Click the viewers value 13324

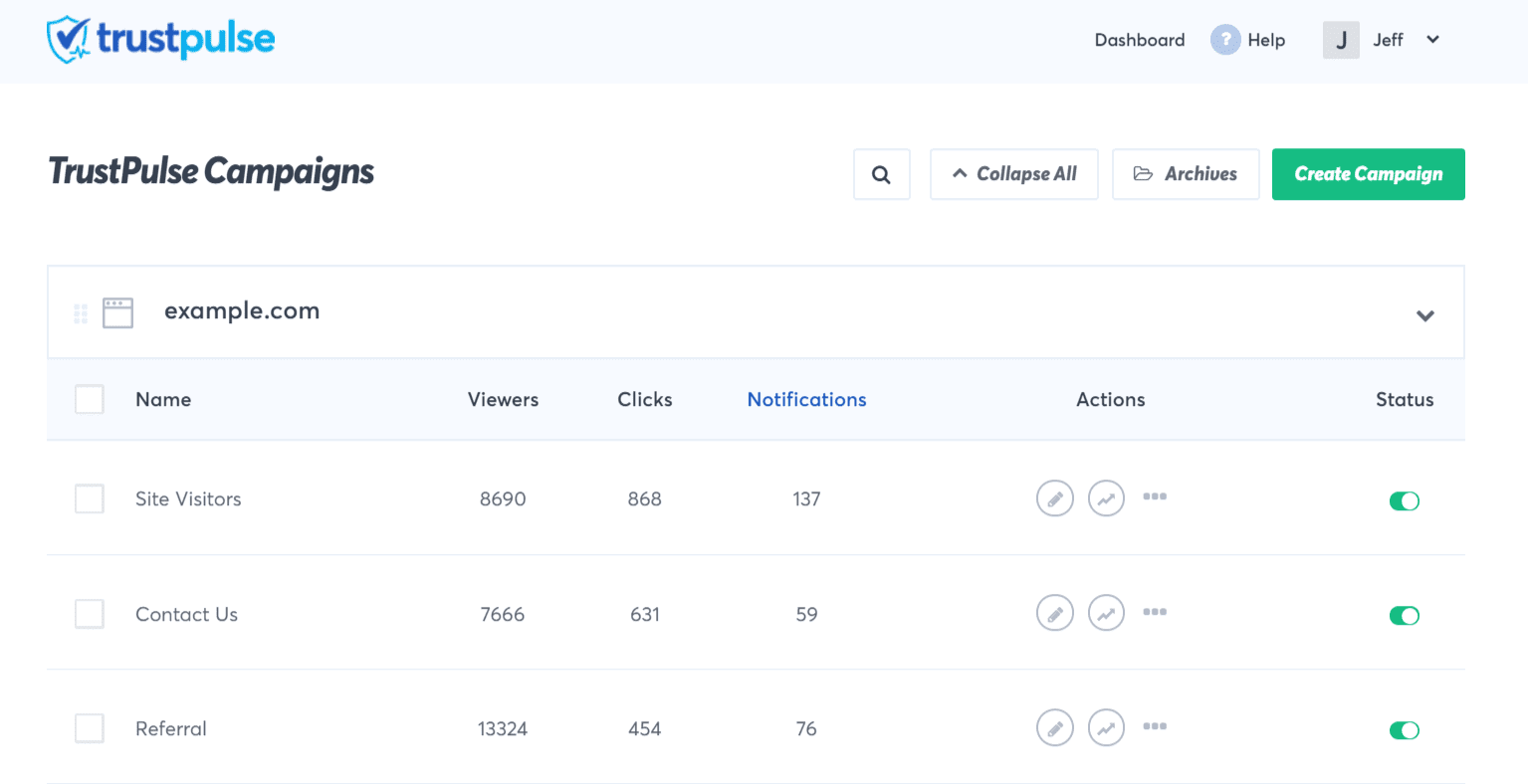tap(503, 728)
